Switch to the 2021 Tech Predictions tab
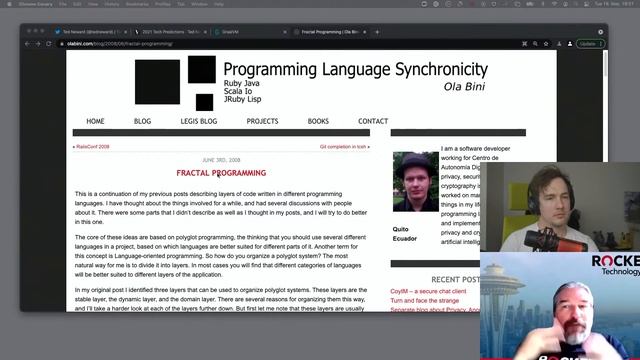The image size is (640, 360). 171,32
